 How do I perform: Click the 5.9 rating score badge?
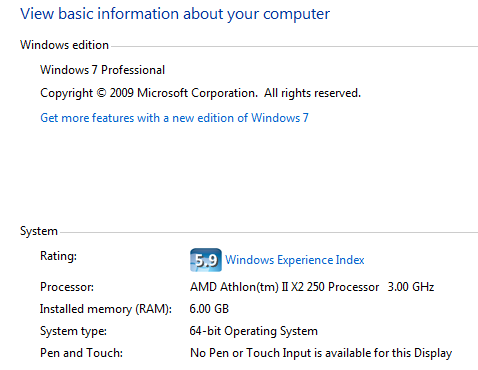coord(206,260)
